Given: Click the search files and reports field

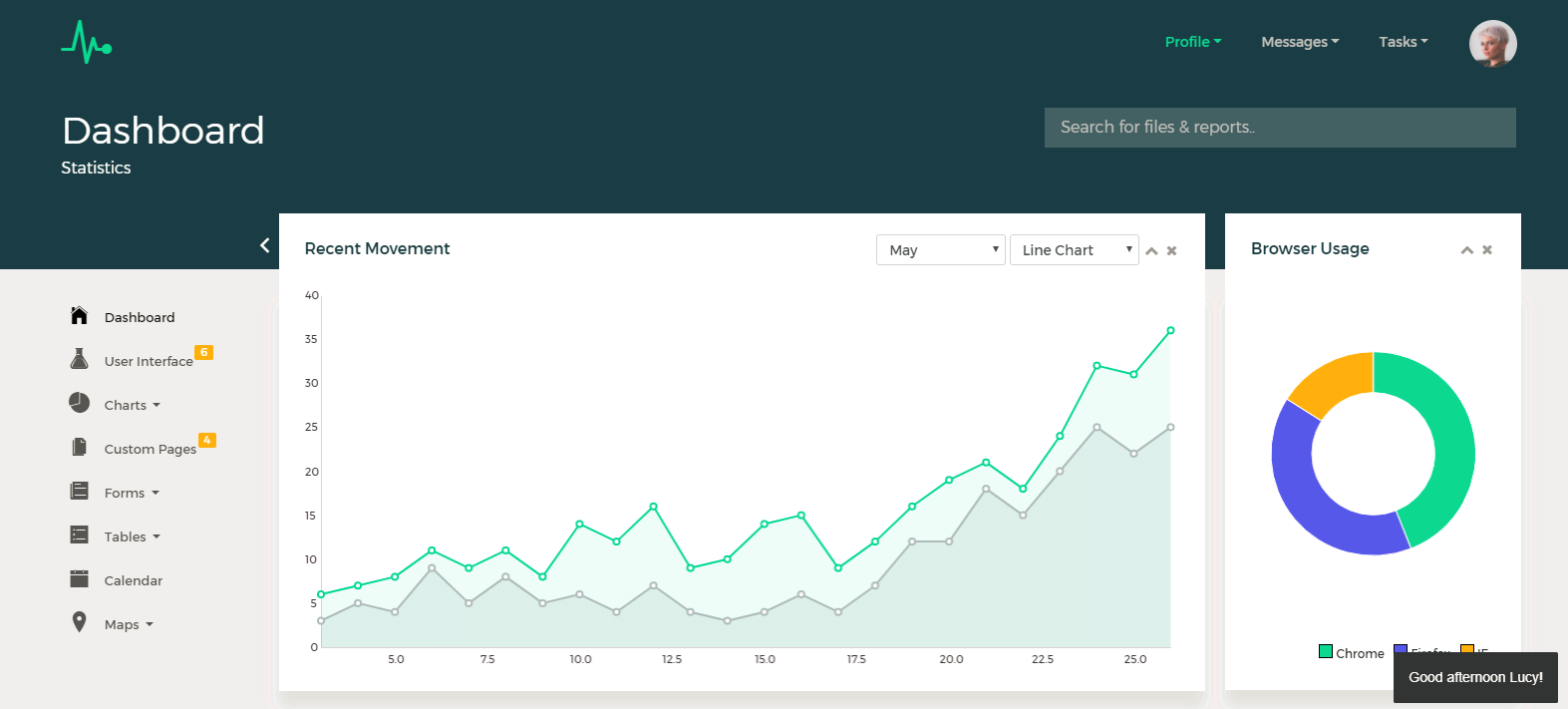Looking at the screenshot, I should tap(1279, 128).
